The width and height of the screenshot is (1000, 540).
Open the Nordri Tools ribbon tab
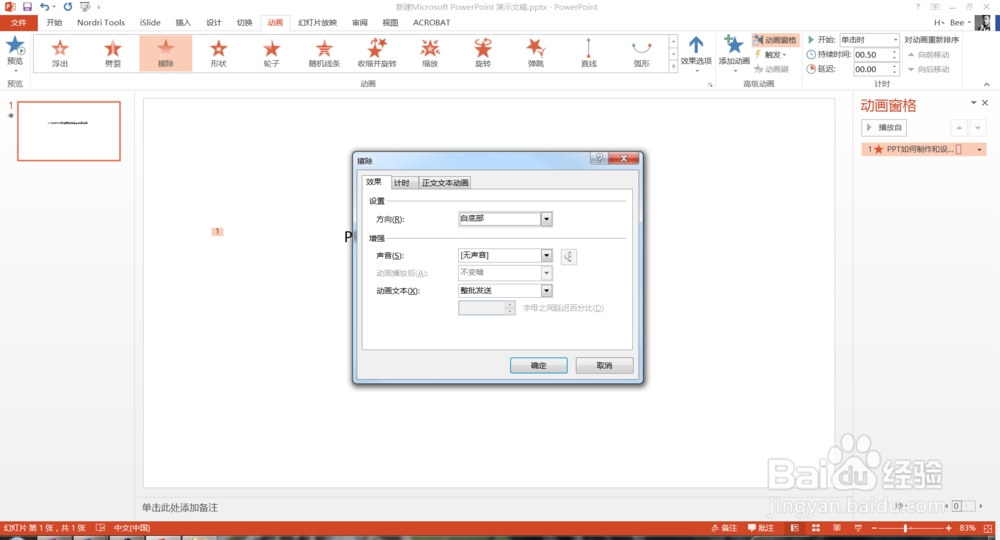click(x=101, y=22)
